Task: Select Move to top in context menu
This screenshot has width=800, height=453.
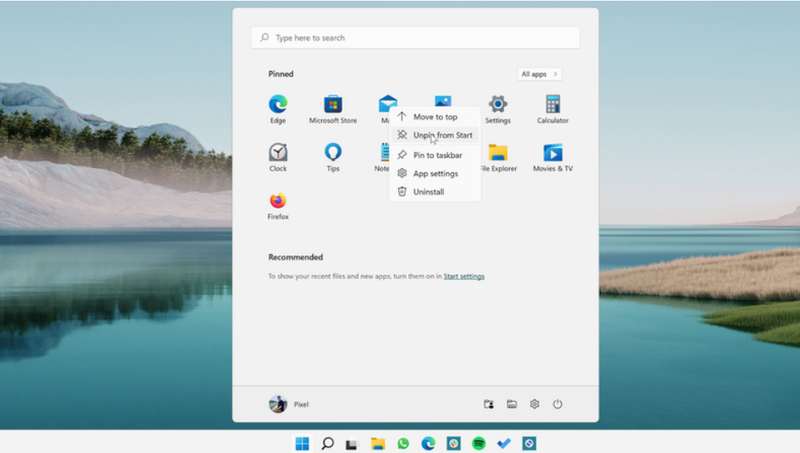Action: 435,117
